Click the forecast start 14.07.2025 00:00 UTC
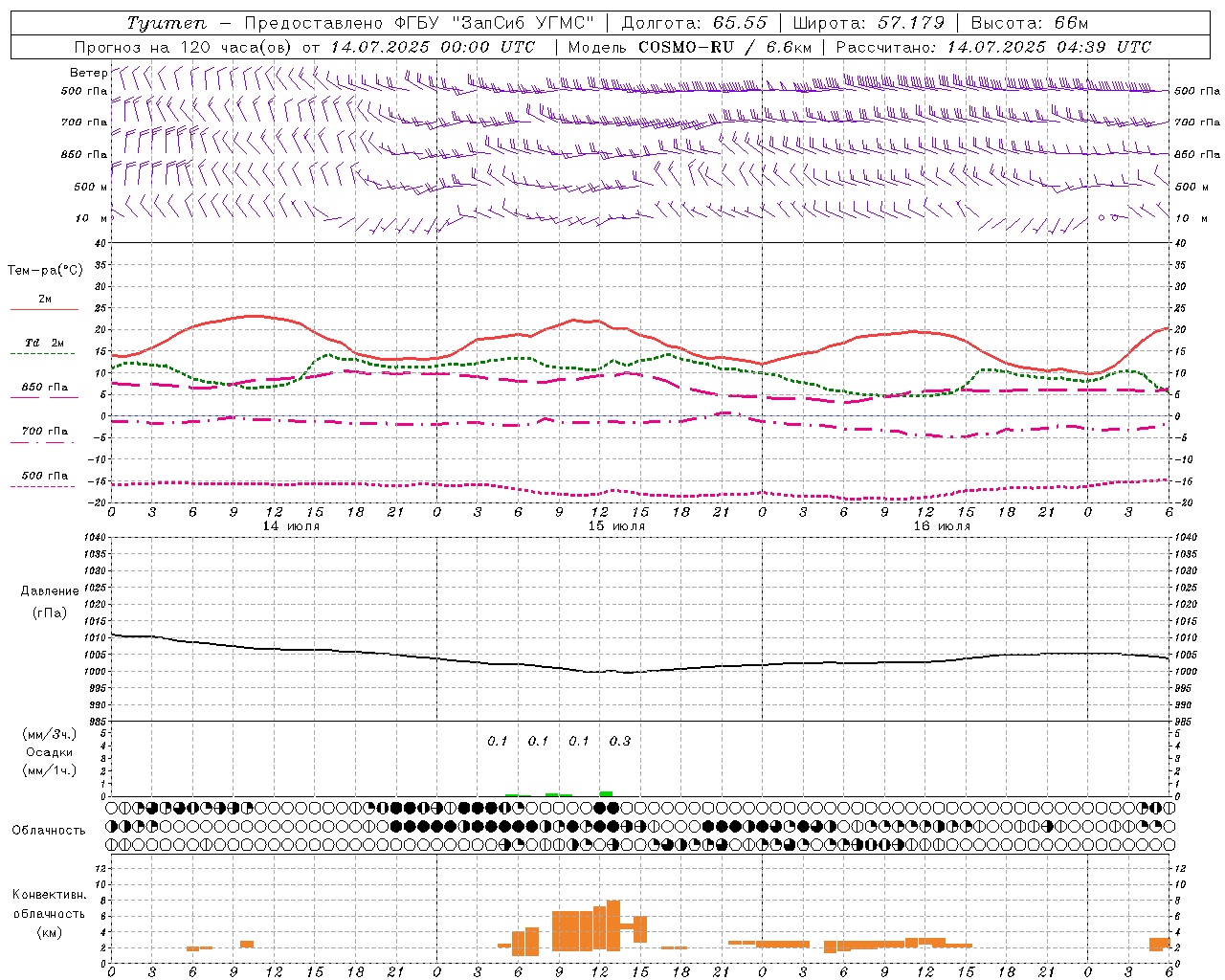 (433, 47)
